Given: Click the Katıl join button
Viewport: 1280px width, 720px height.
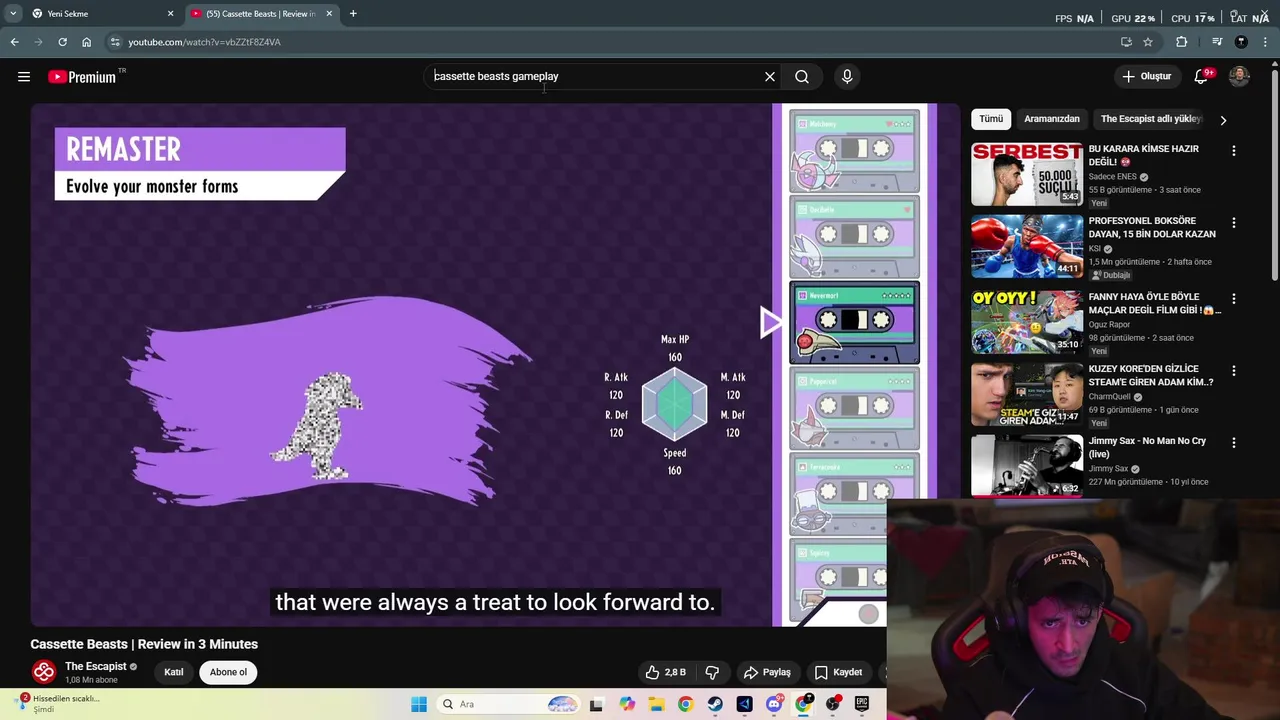Looking at the screenshot, I should 174,672.
